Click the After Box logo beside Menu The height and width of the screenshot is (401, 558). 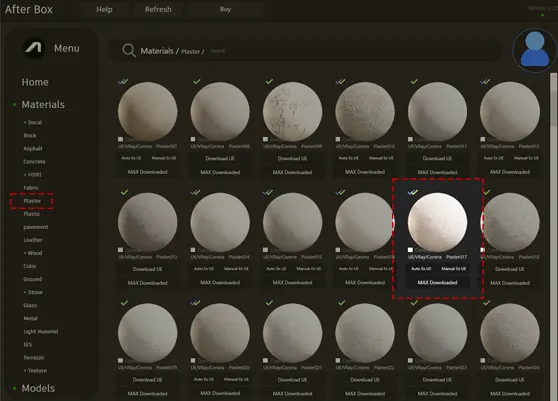34,48
